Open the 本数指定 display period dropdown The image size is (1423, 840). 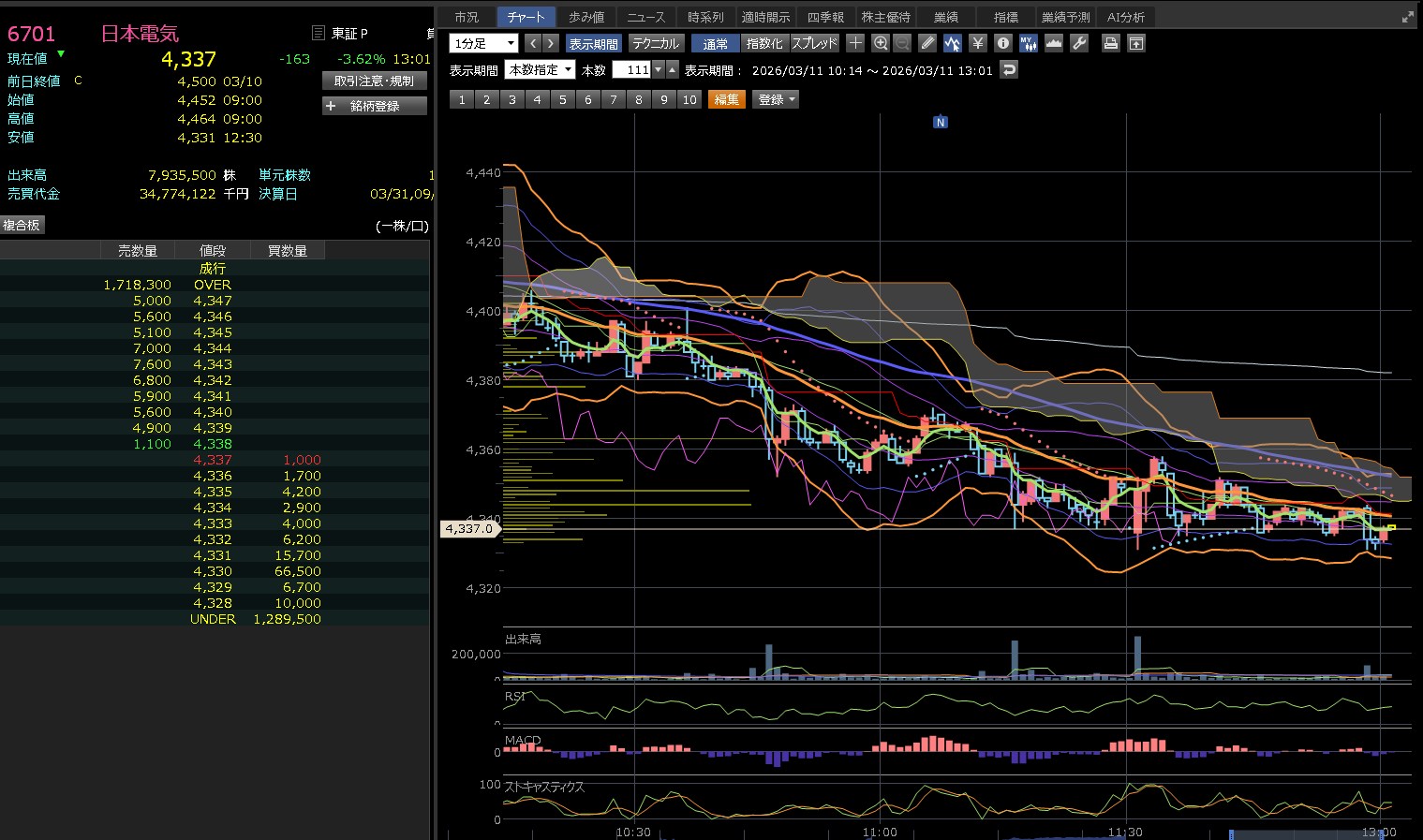(540, 70)
